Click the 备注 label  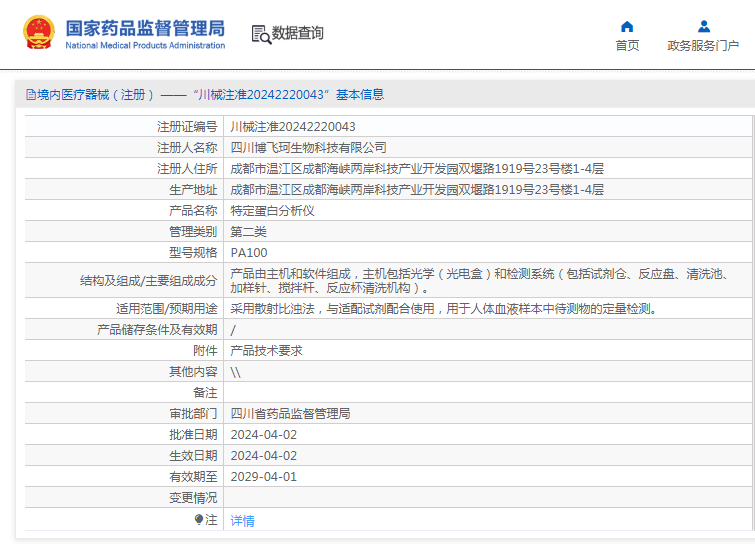205,393
